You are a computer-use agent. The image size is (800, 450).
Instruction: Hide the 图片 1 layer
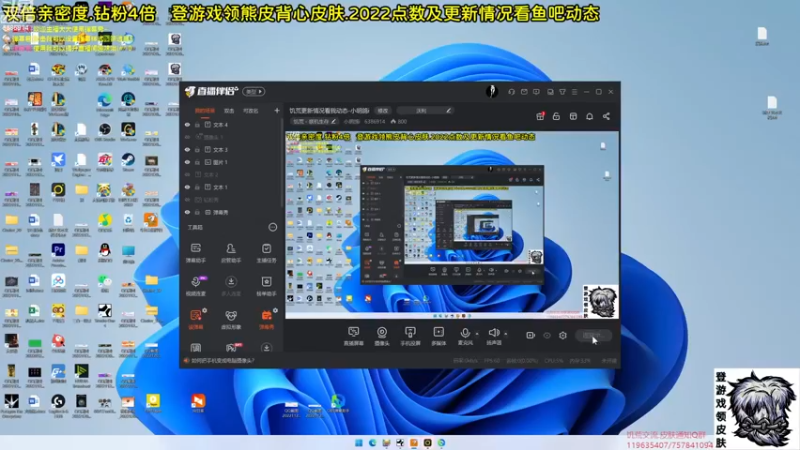pos(187,162)
